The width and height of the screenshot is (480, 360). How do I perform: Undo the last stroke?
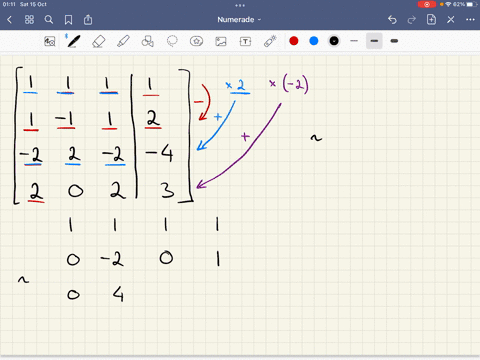pyautogui.click(x=392, y=20)
